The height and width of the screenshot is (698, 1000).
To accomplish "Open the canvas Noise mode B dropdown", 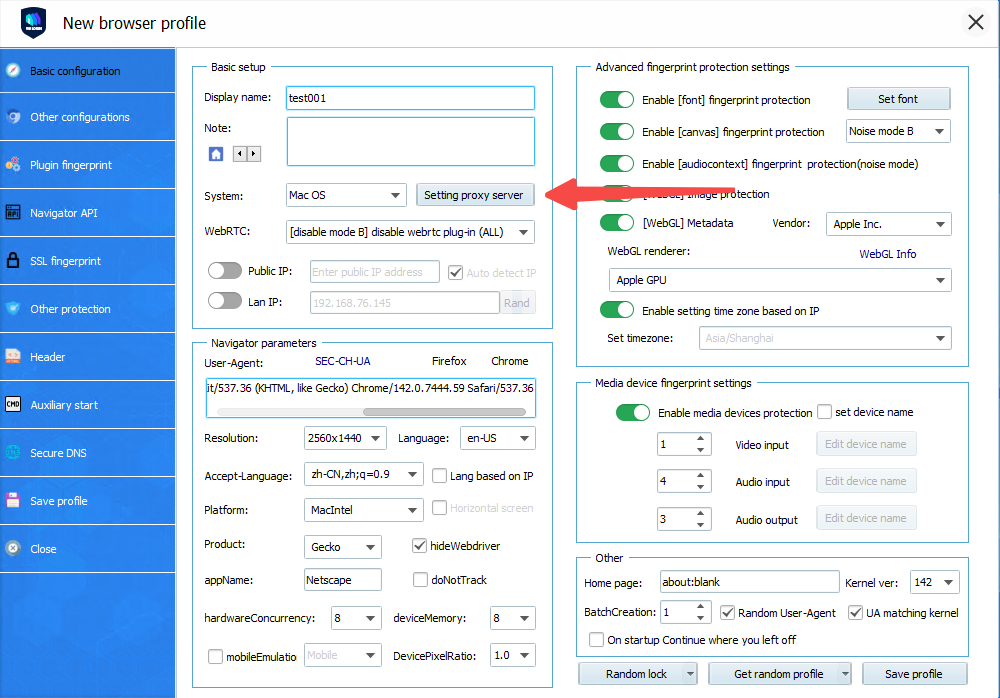I will click(x=897, y=132).
